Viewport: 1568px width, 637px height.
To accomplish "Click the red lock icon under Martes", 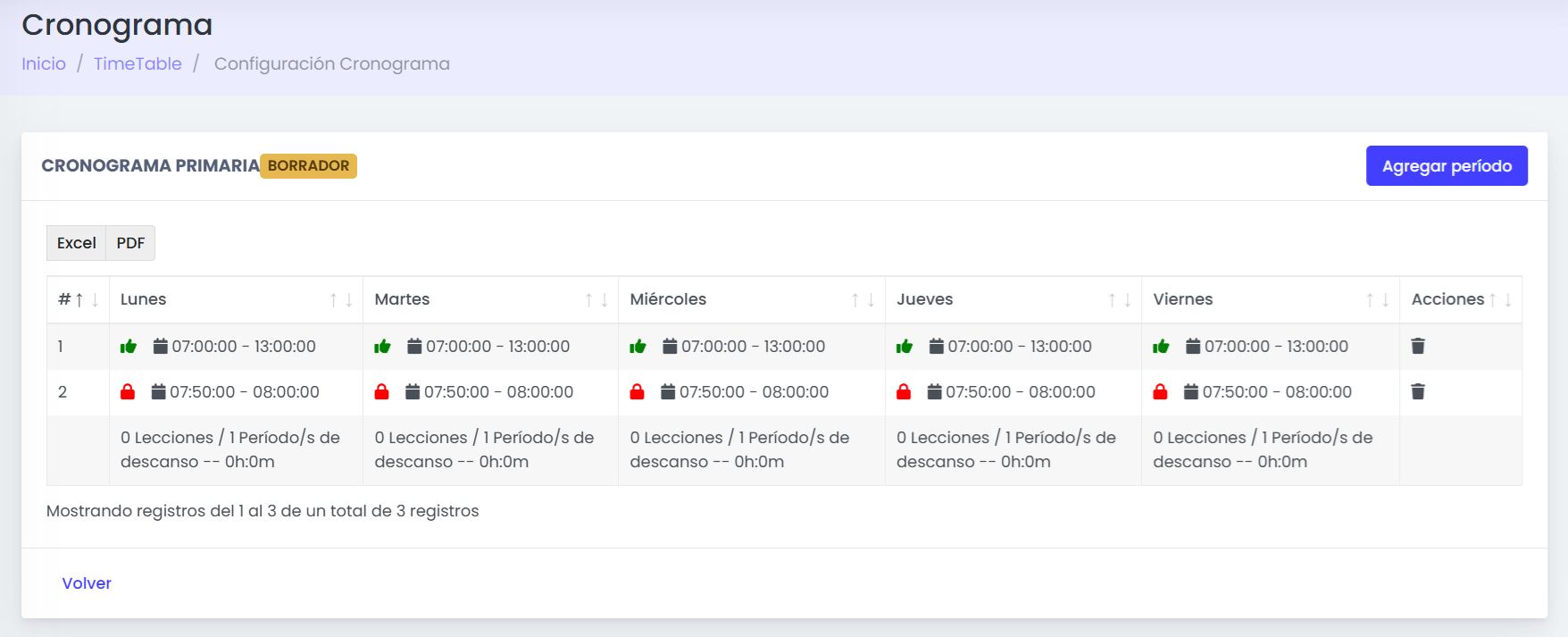I will coord(382,391).
